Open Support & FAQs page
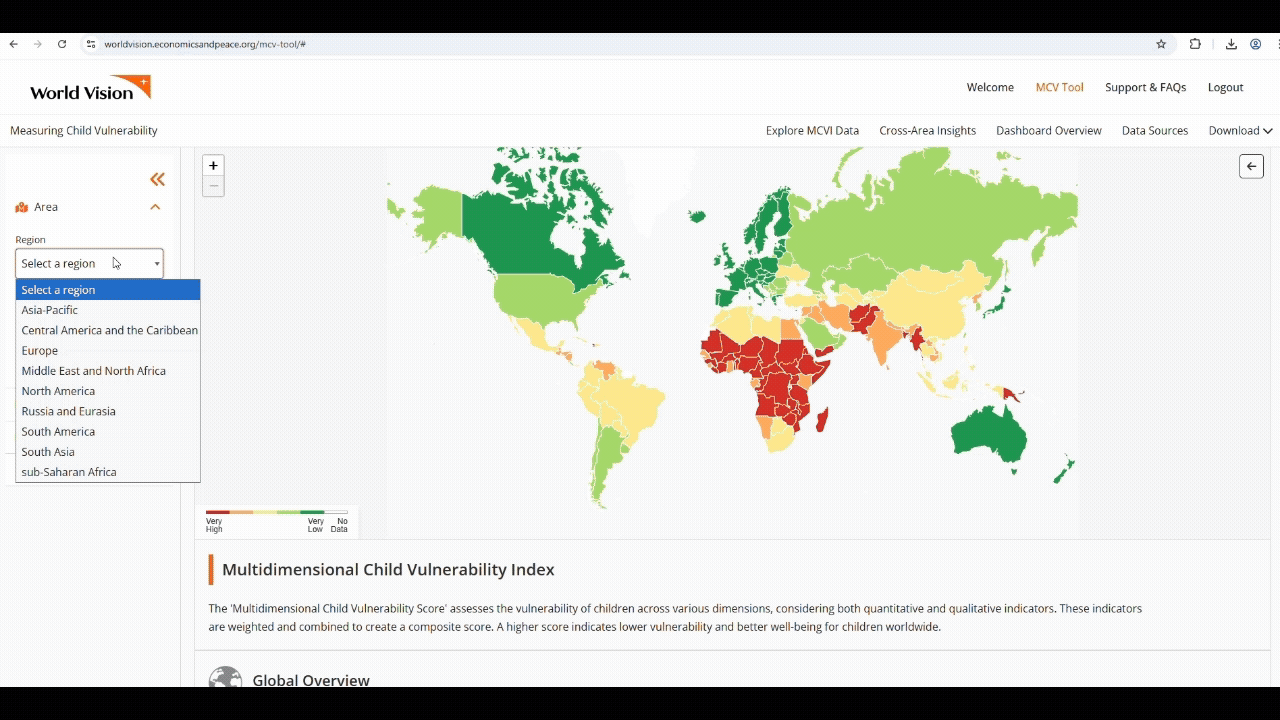1280x720 pixels. pos(1145,88)
